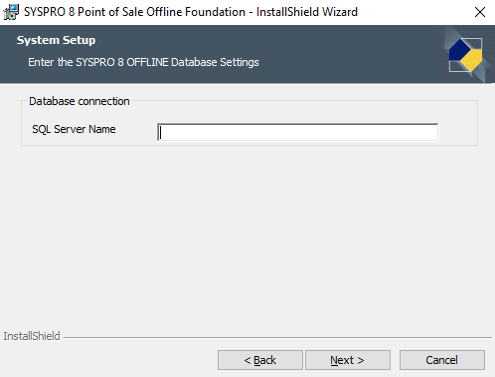Click the 'System Setup' heading

tap(56, 40)
